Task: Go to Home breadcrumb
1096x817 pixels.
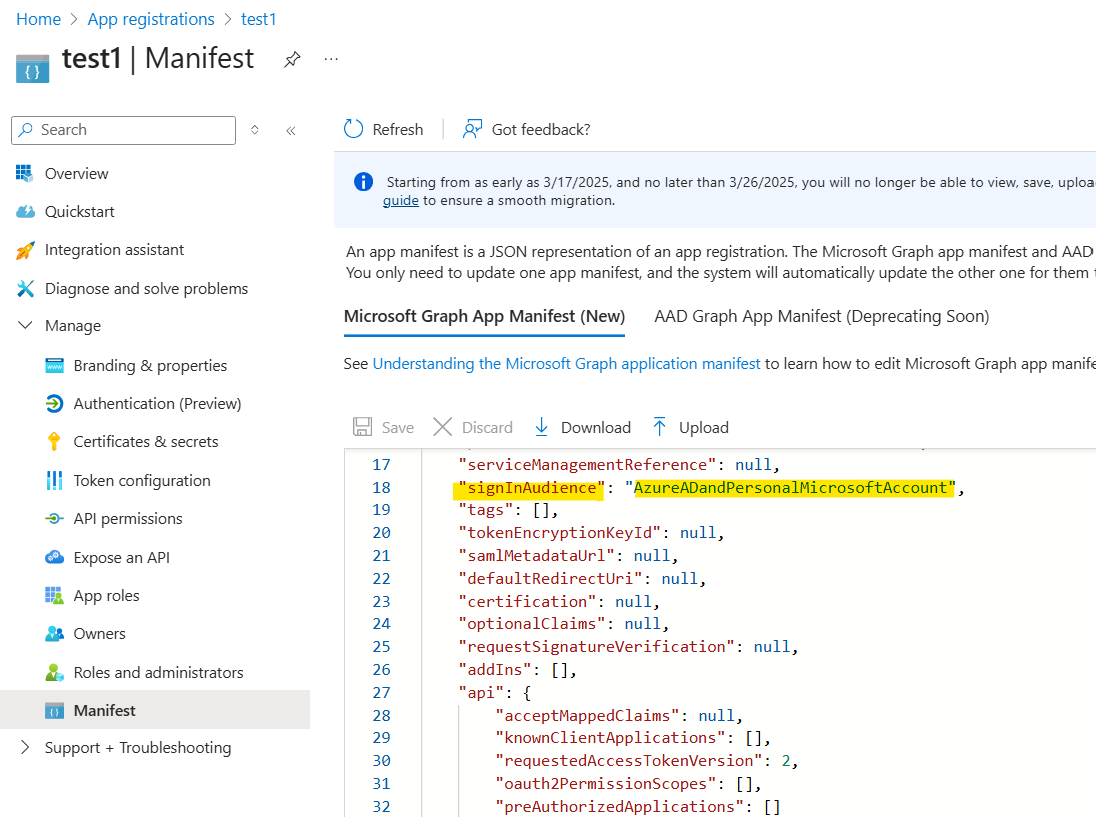Action: 38,20
